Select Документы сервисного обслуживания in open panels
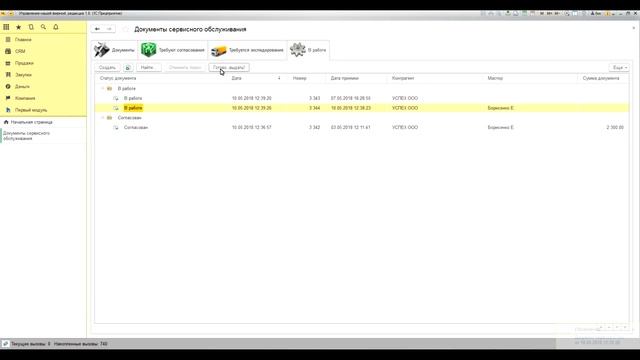 [x=27, y=136]
